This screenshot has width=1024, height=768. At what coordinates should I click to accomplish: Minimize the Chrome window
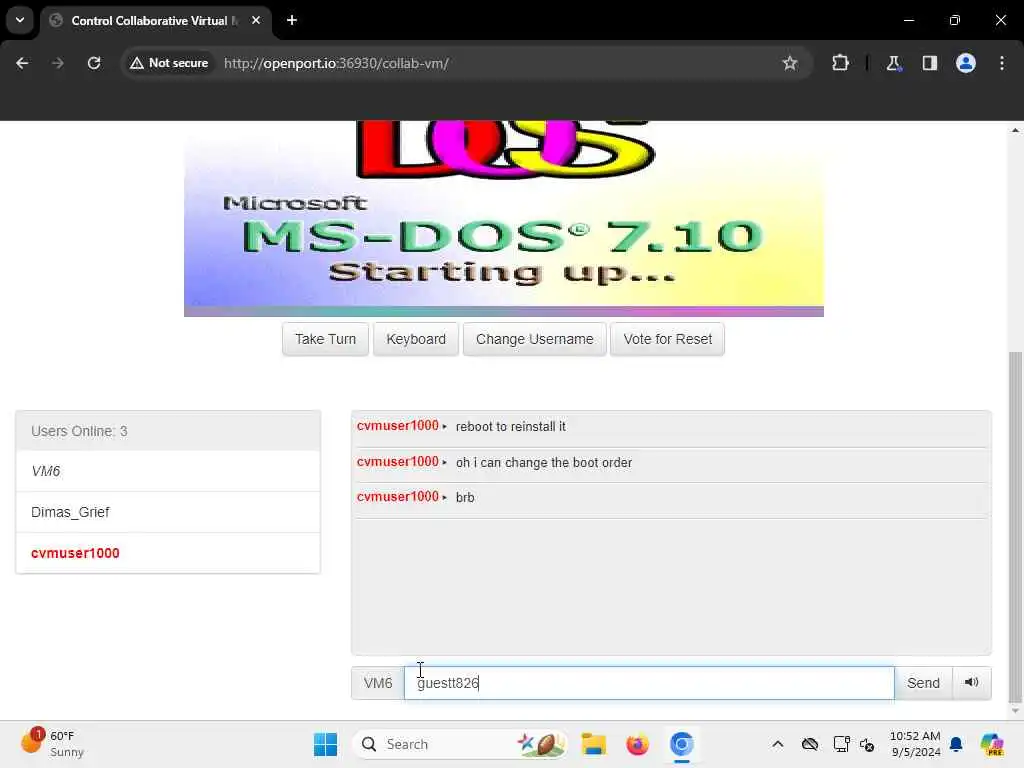click(908, 20)
